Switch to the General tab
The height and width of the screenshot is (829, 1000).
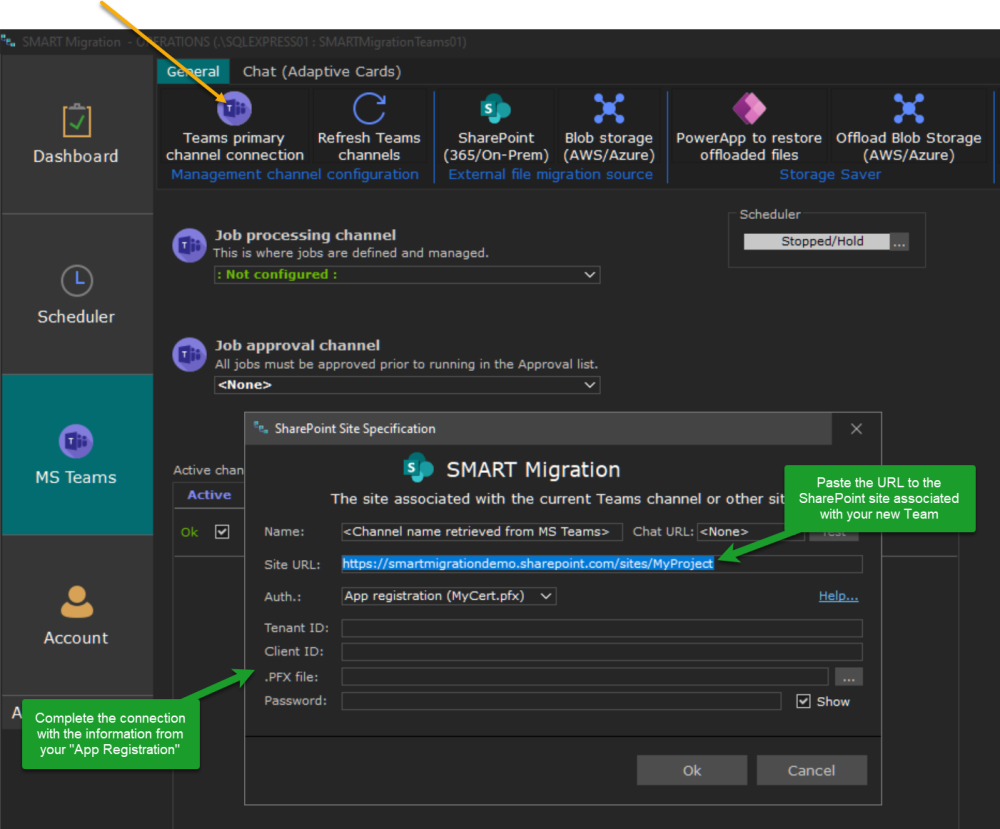pos(193,71)
